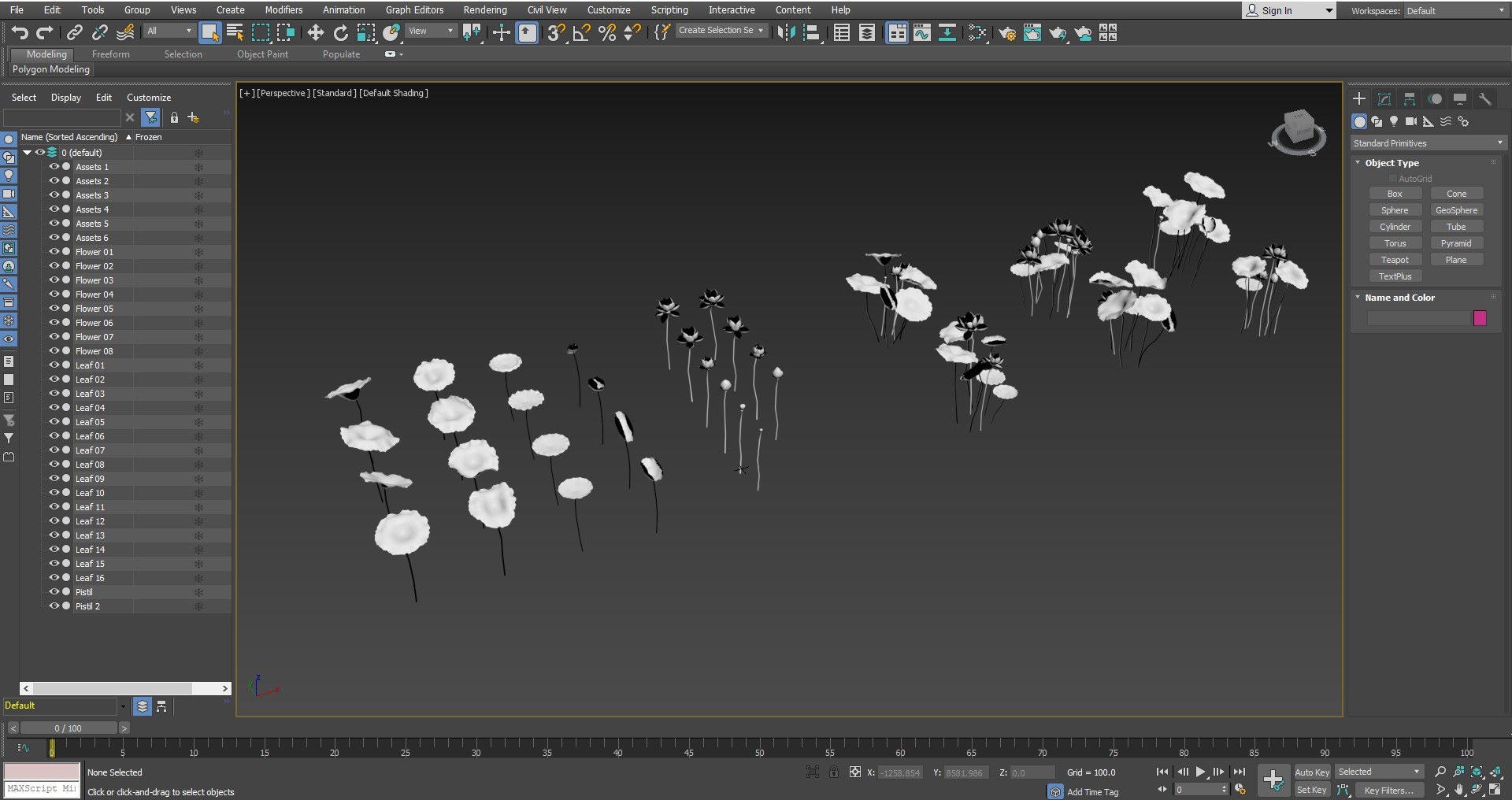This screenshot has width=1512, height=800.
Task: Create a Teapot primitive button
Action: point(1395,260)
